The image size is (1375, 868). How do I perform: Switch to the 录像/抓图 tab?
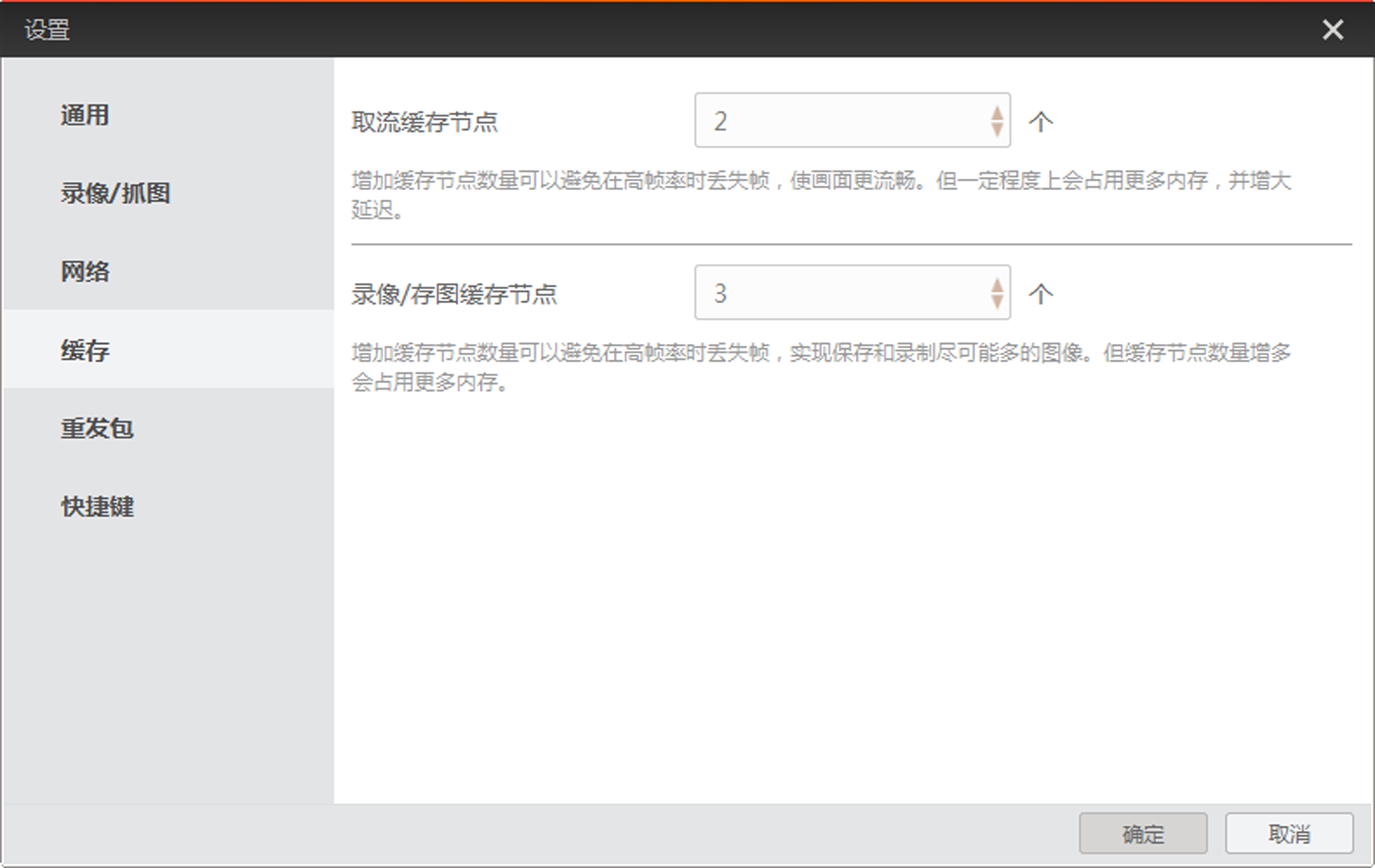115,194
